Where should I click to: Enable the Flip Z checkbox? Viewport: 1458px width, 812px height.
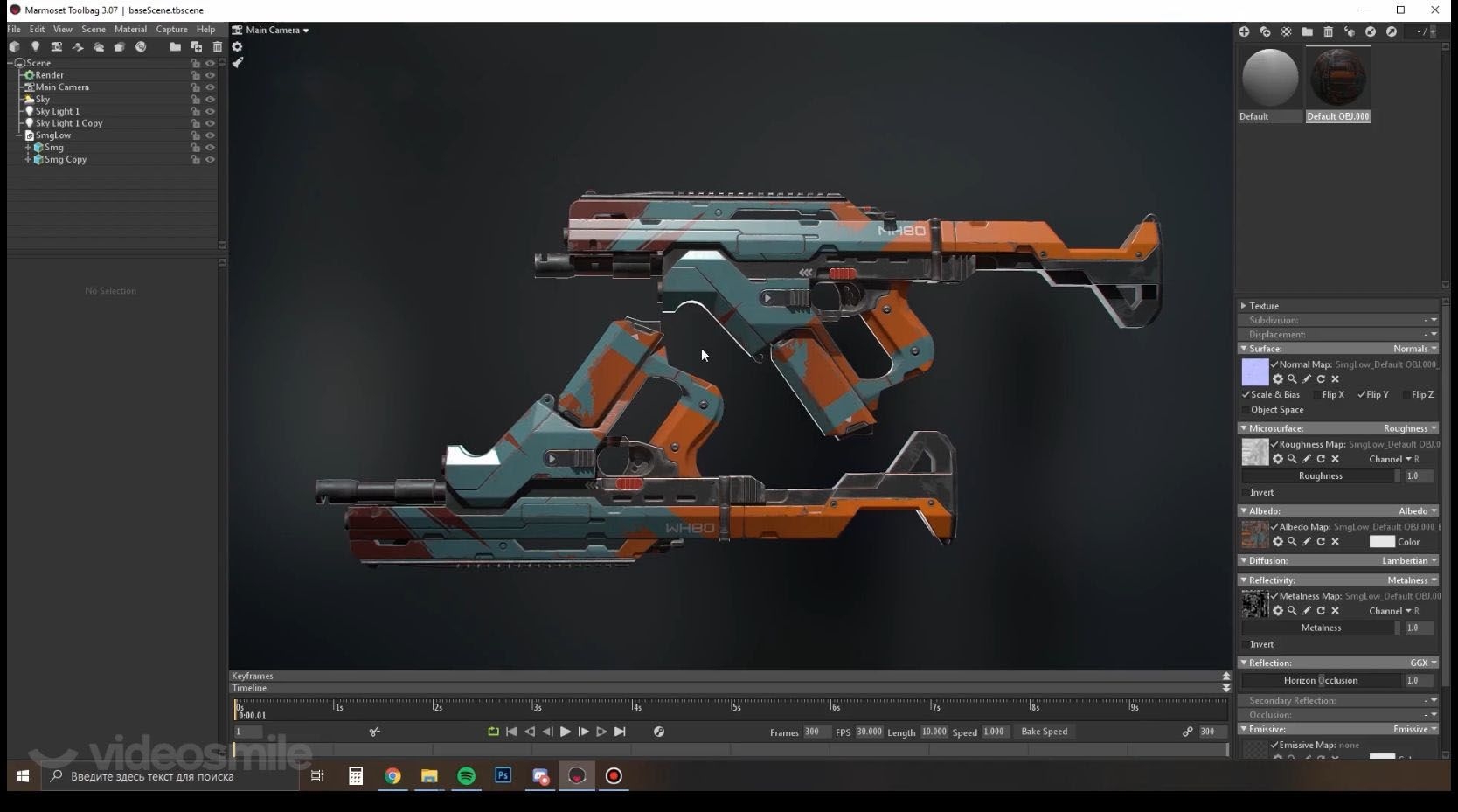[1406, 395]
